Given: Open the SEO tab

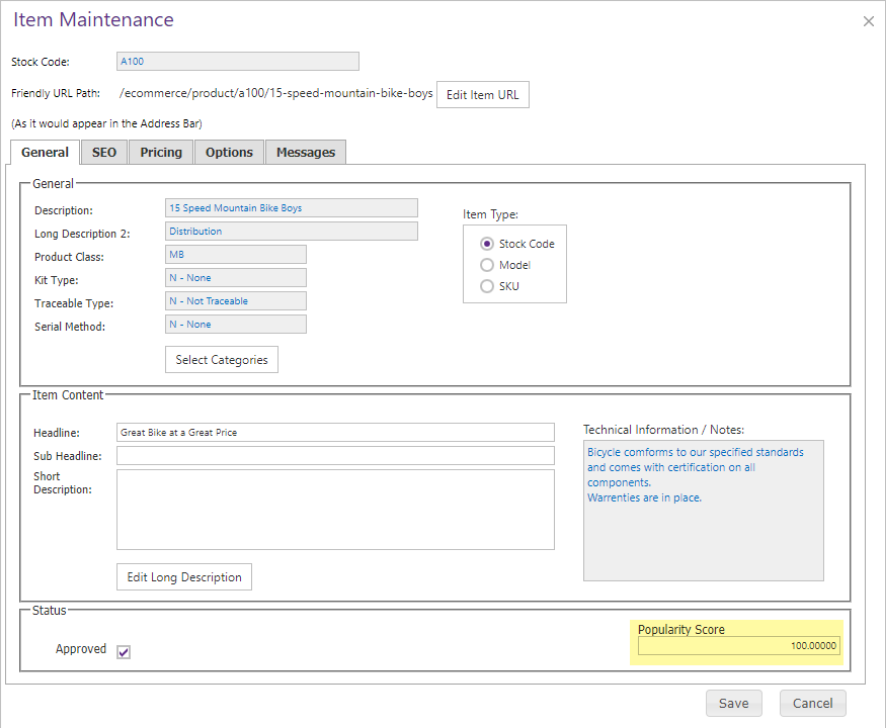Looking at the screenshot, I should (104, 152).
